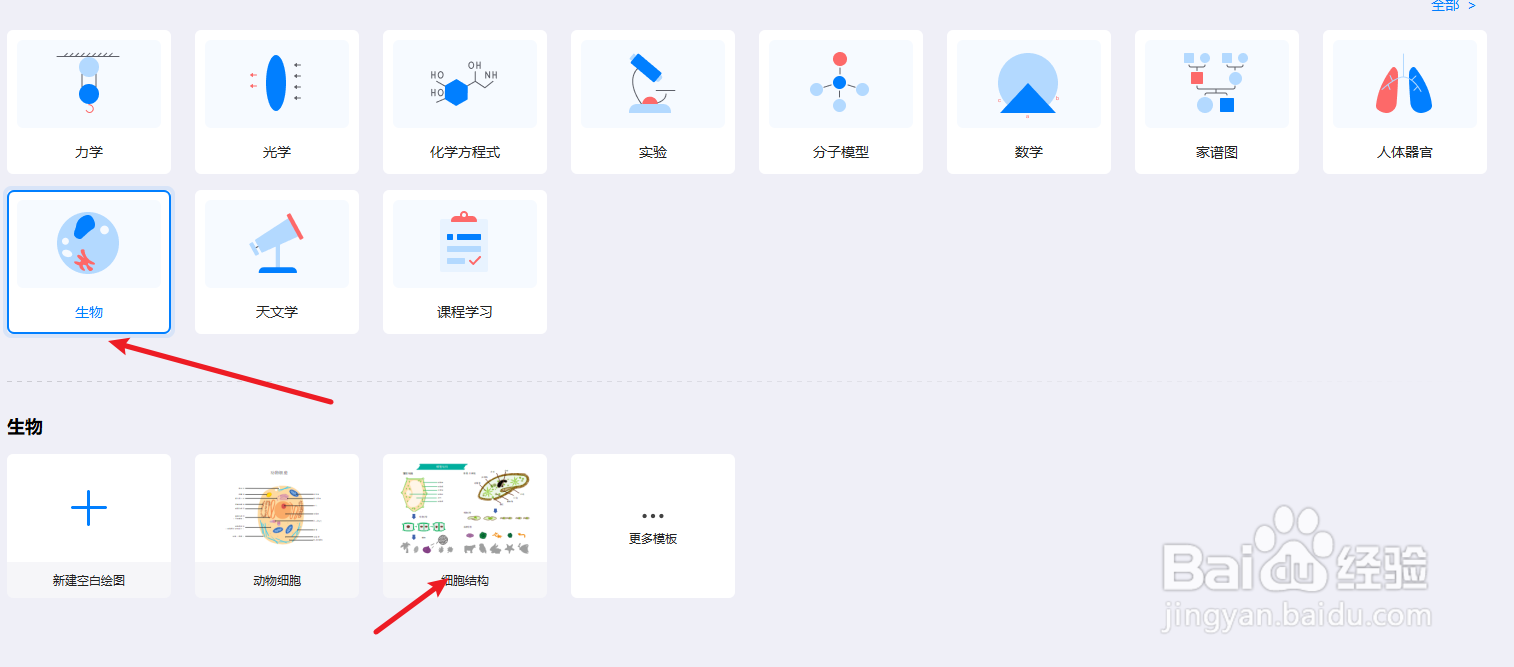Viewport: 1514px width, 667px height.
Task: Click the 实验 microscope icon
Action: [x=652, y=82]
